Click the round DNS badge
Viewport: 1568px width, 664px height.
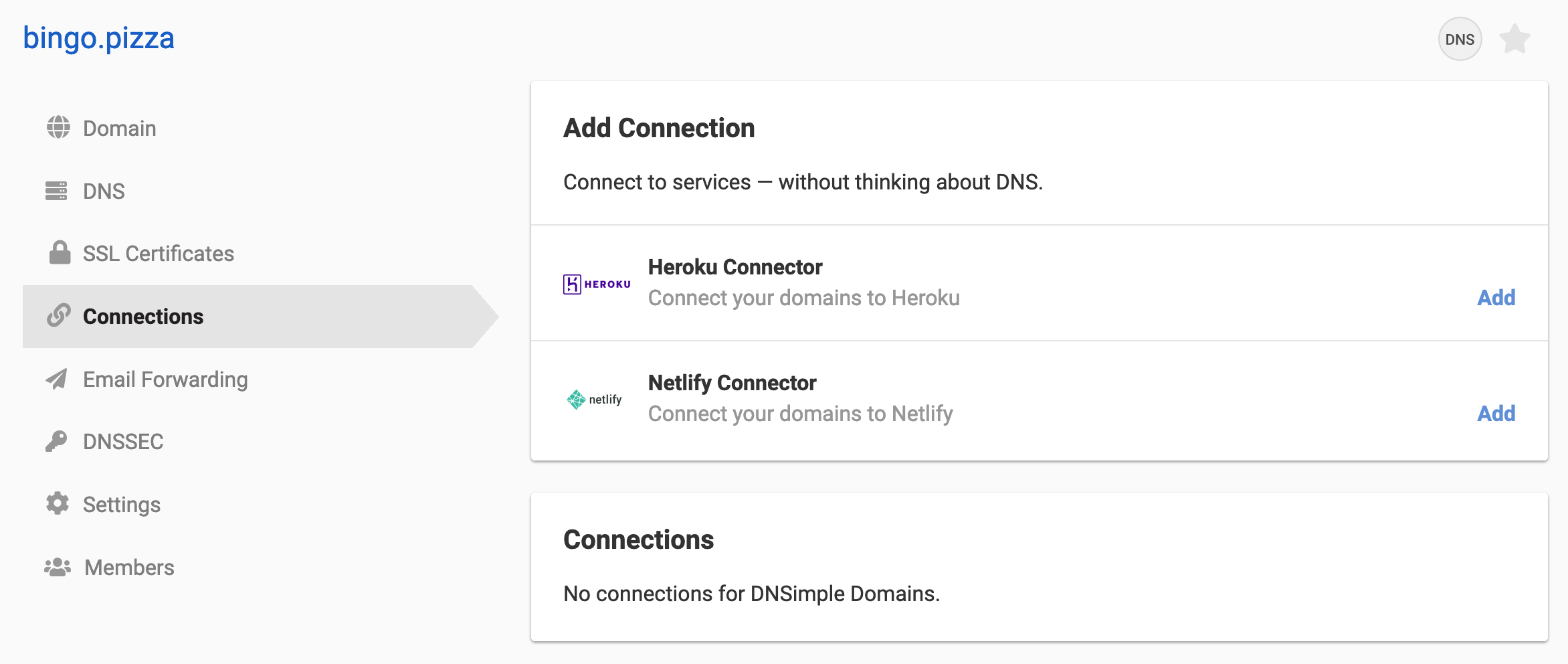[1460, 39]
